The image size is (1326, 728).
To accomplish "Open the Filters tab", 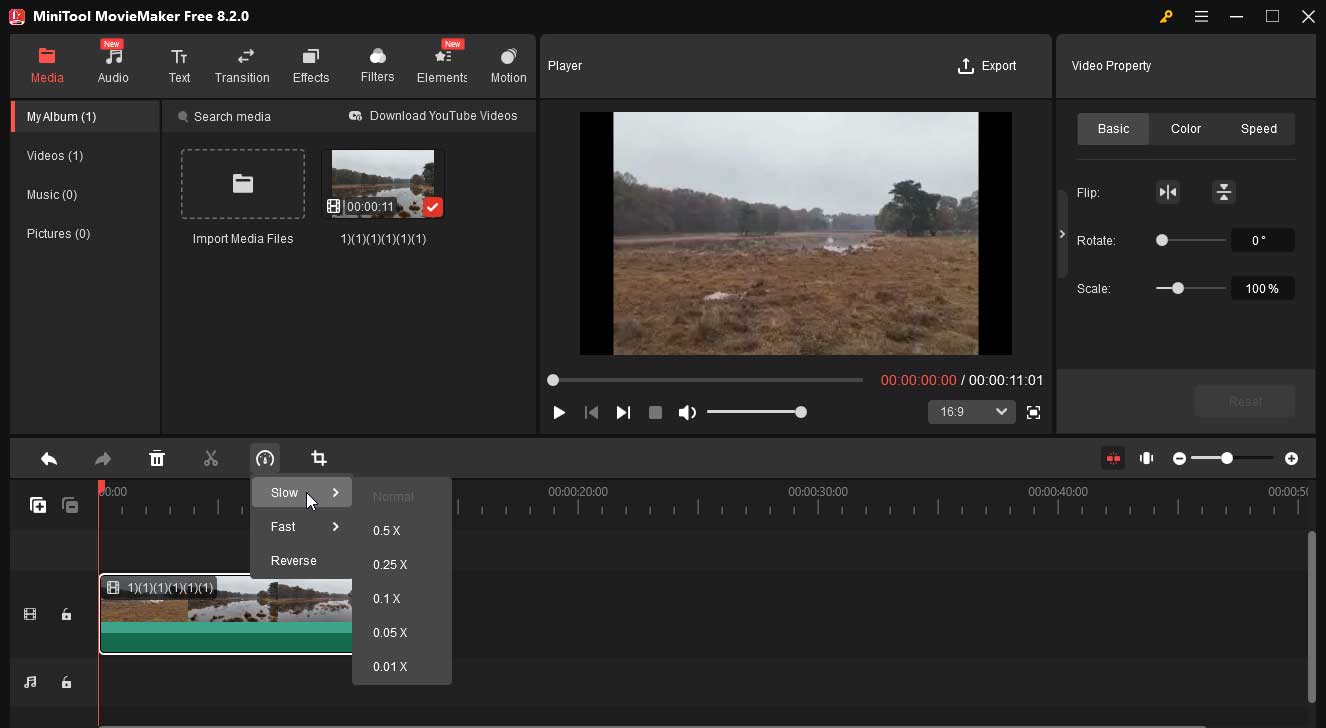I will [377, 65].
